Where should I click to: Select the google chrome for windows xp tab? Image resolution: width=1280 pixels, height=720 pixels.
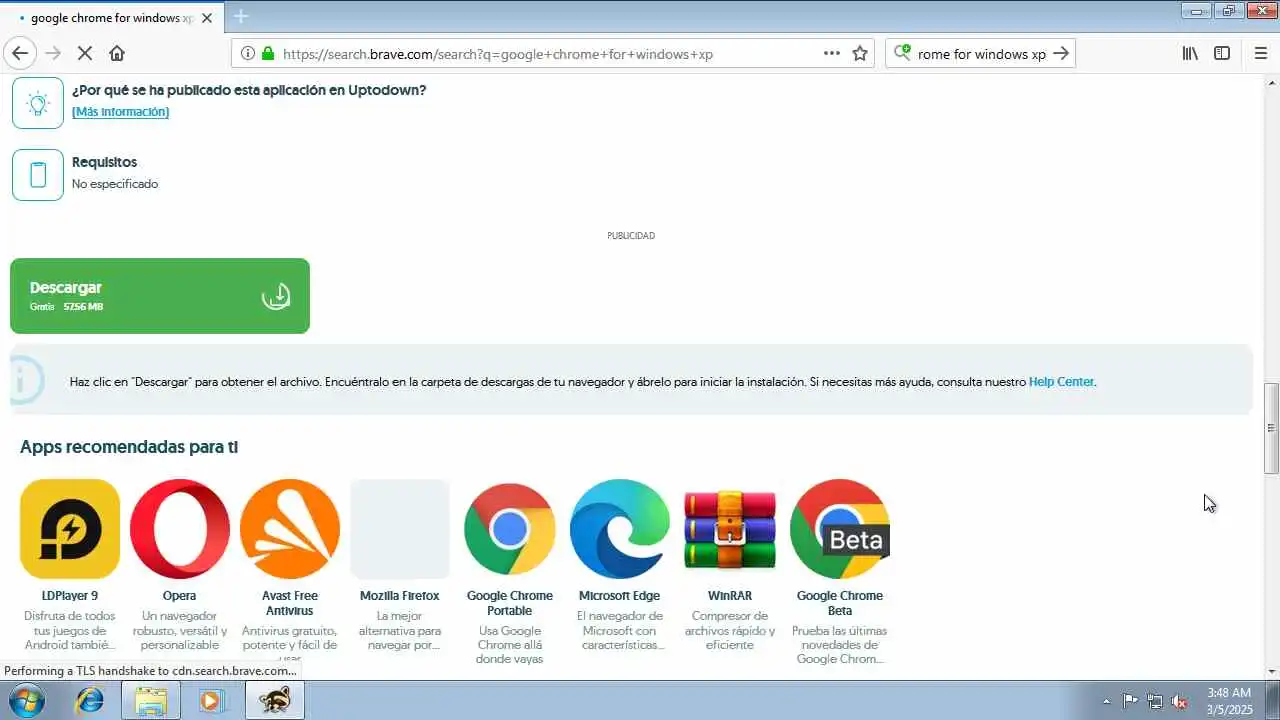pyautogui.click(x=112, y=17)
